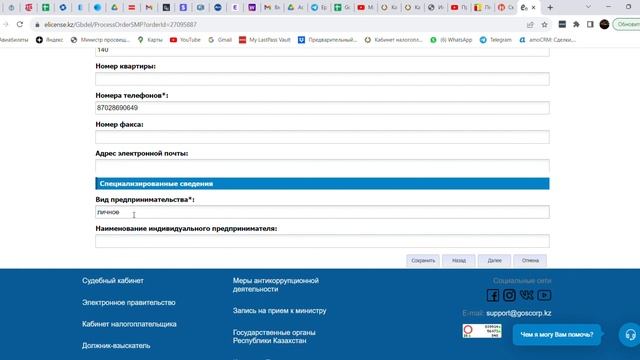This screenshot has width=640, height=360.
Task: Open the Кабинет налогопл... bookmark
Action: (393, 40)
